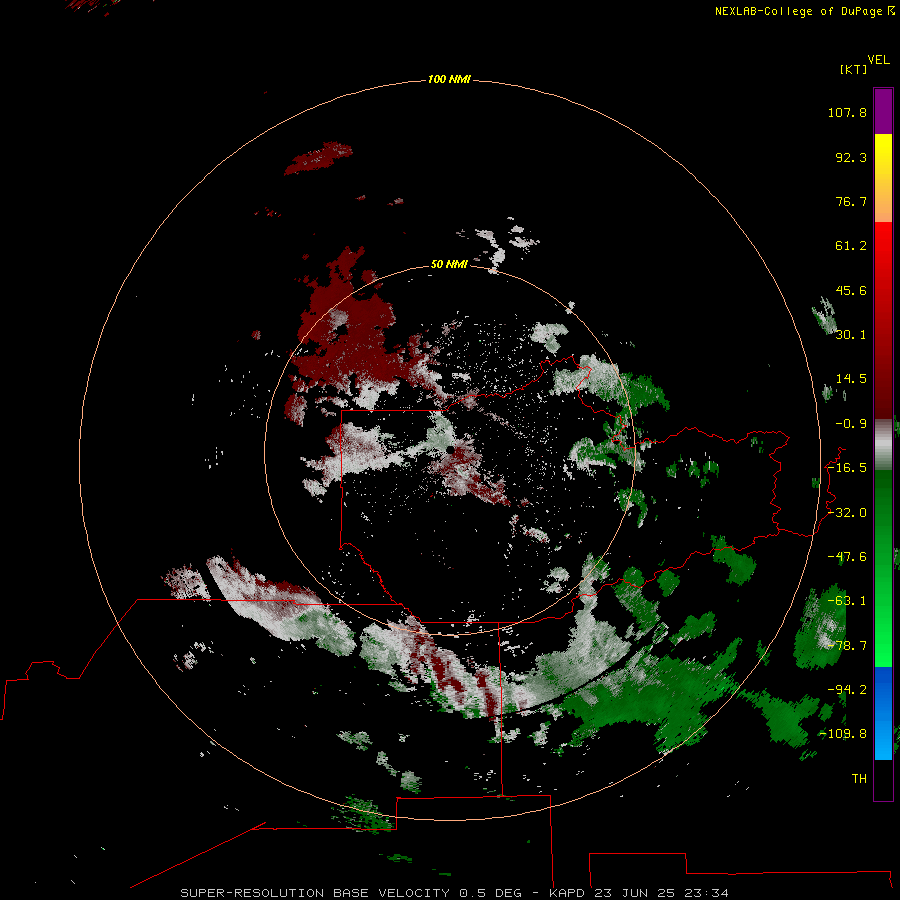
Task: Click the -32.0 legend value
Action: [x=847, y=513]
